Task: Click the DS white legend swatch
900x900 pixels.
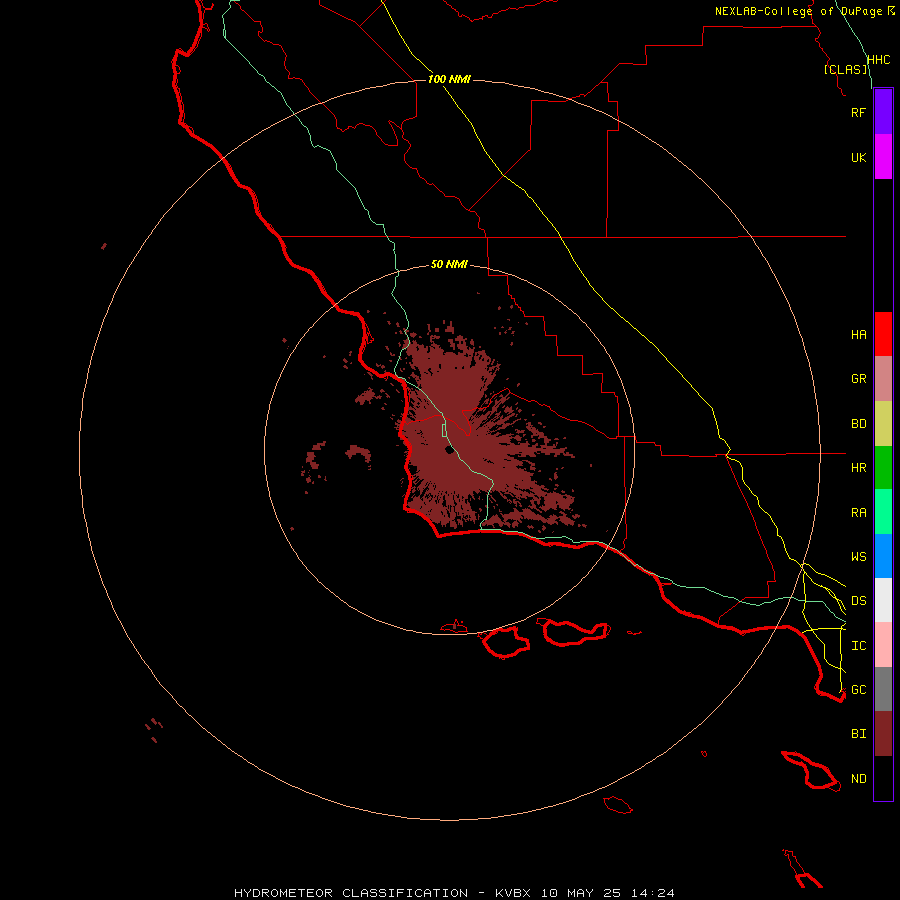Action: coord(883,600)
